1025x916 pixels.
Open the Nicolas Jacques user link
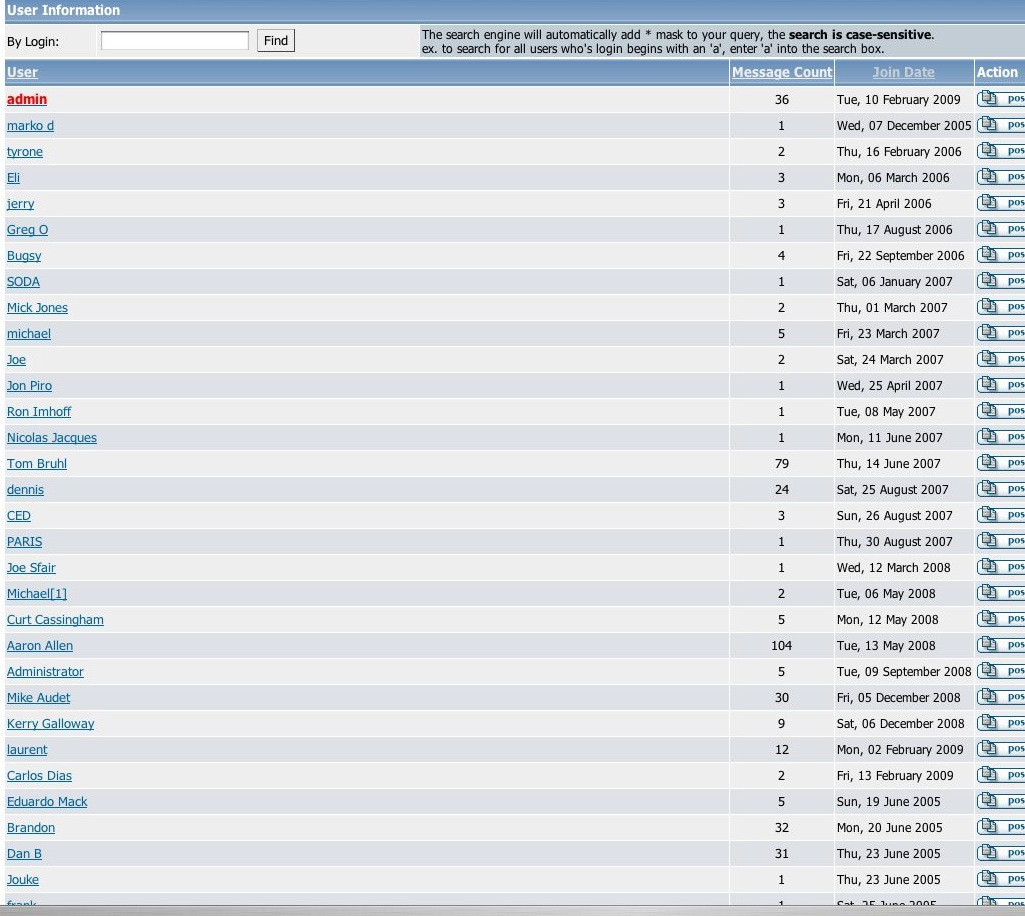(52, 438)
